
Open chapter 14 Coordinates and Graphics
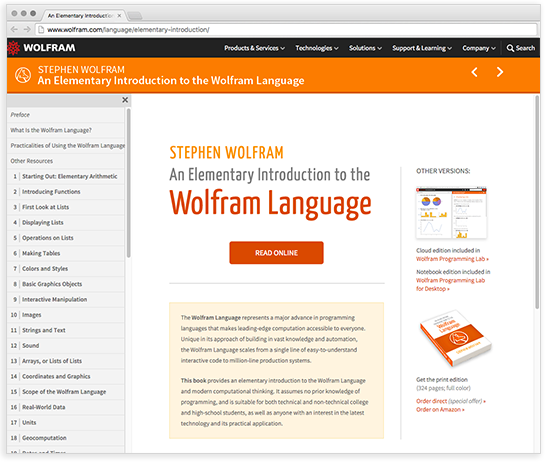tap(66, 376)
